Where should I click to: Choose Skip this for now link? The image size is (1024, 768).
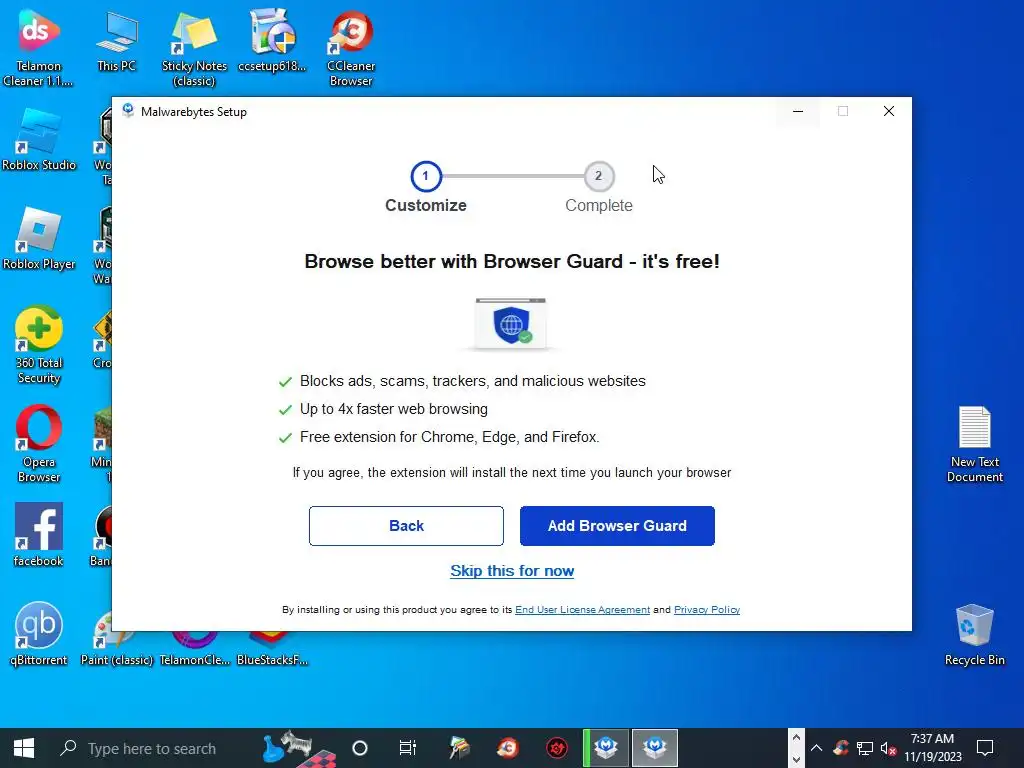(x=512, y=571)
